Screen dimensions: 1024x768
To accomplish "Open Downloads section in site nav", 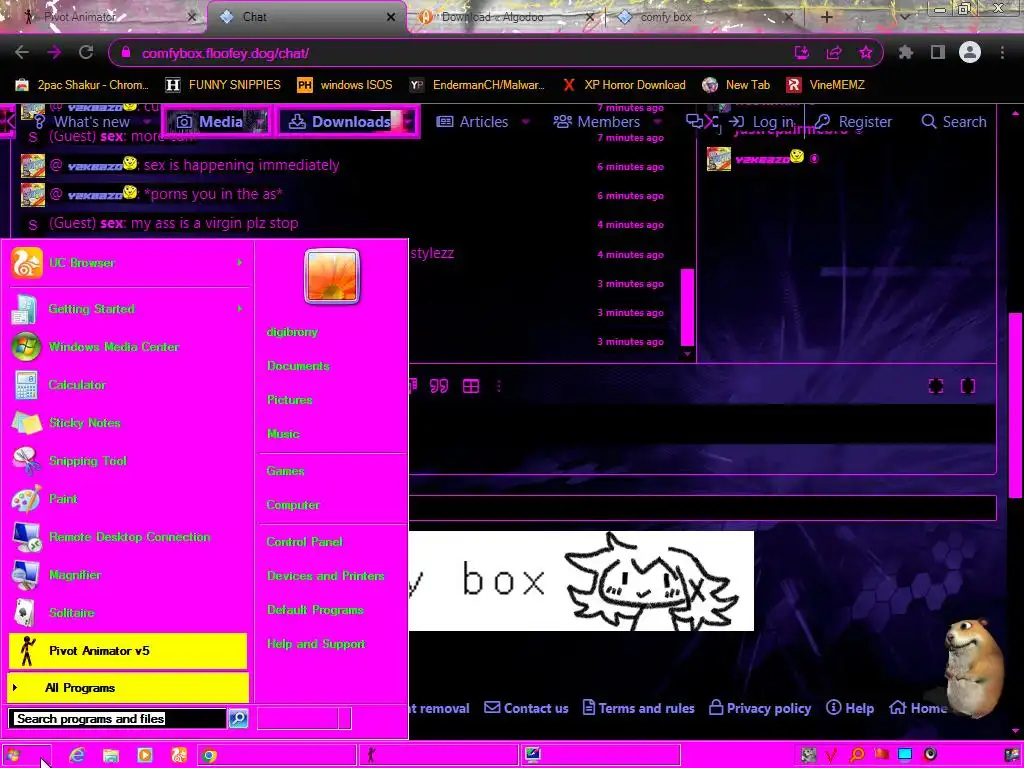I will pos(340,121).
